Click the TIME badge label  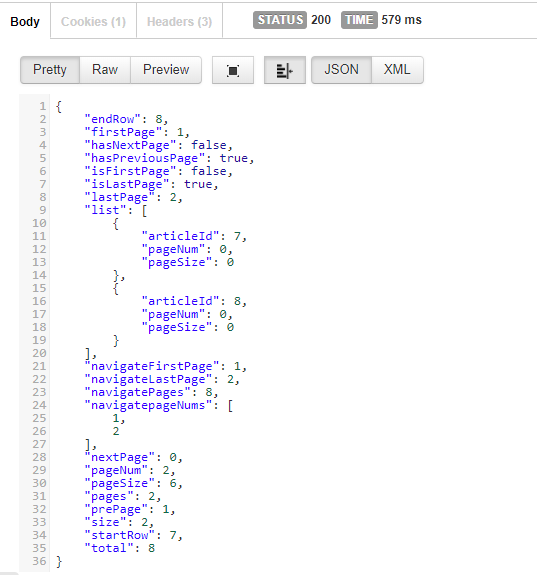point(359,20)
